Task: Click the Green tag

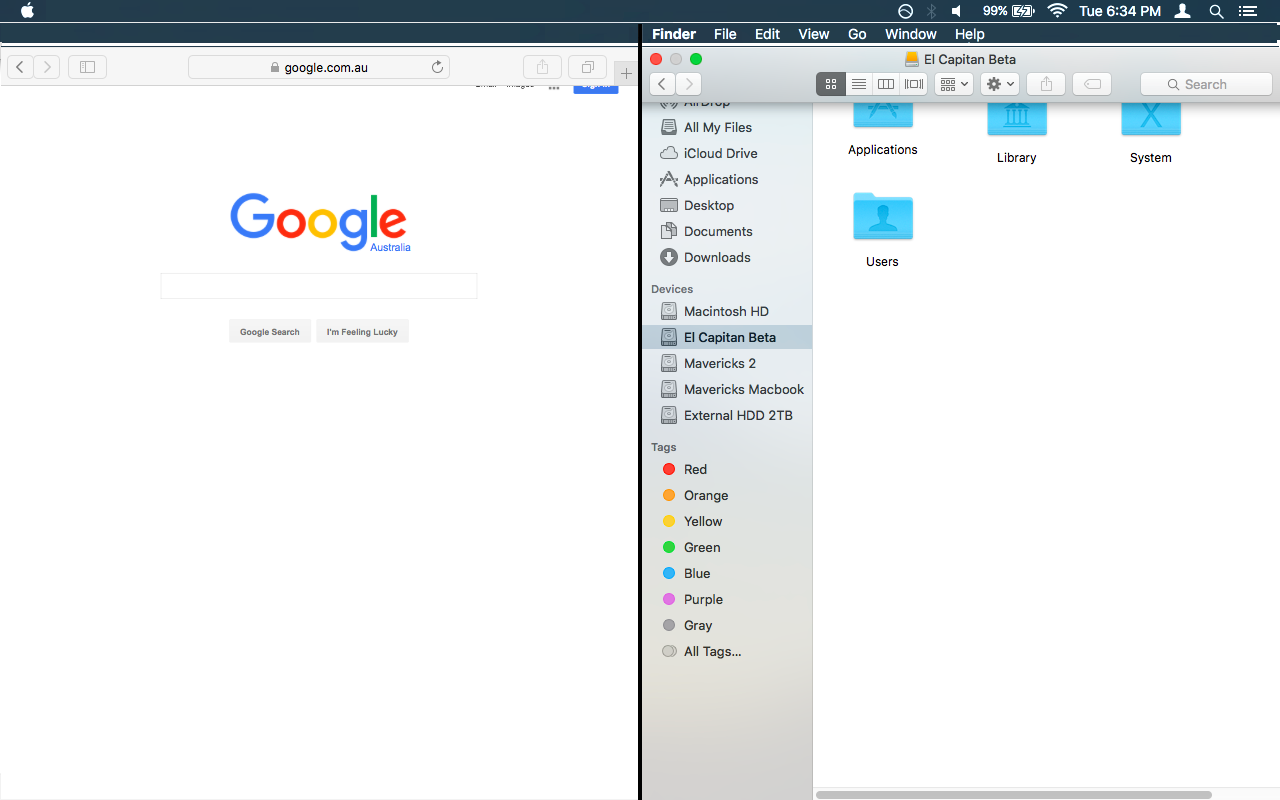Action: tap(727, 547)
